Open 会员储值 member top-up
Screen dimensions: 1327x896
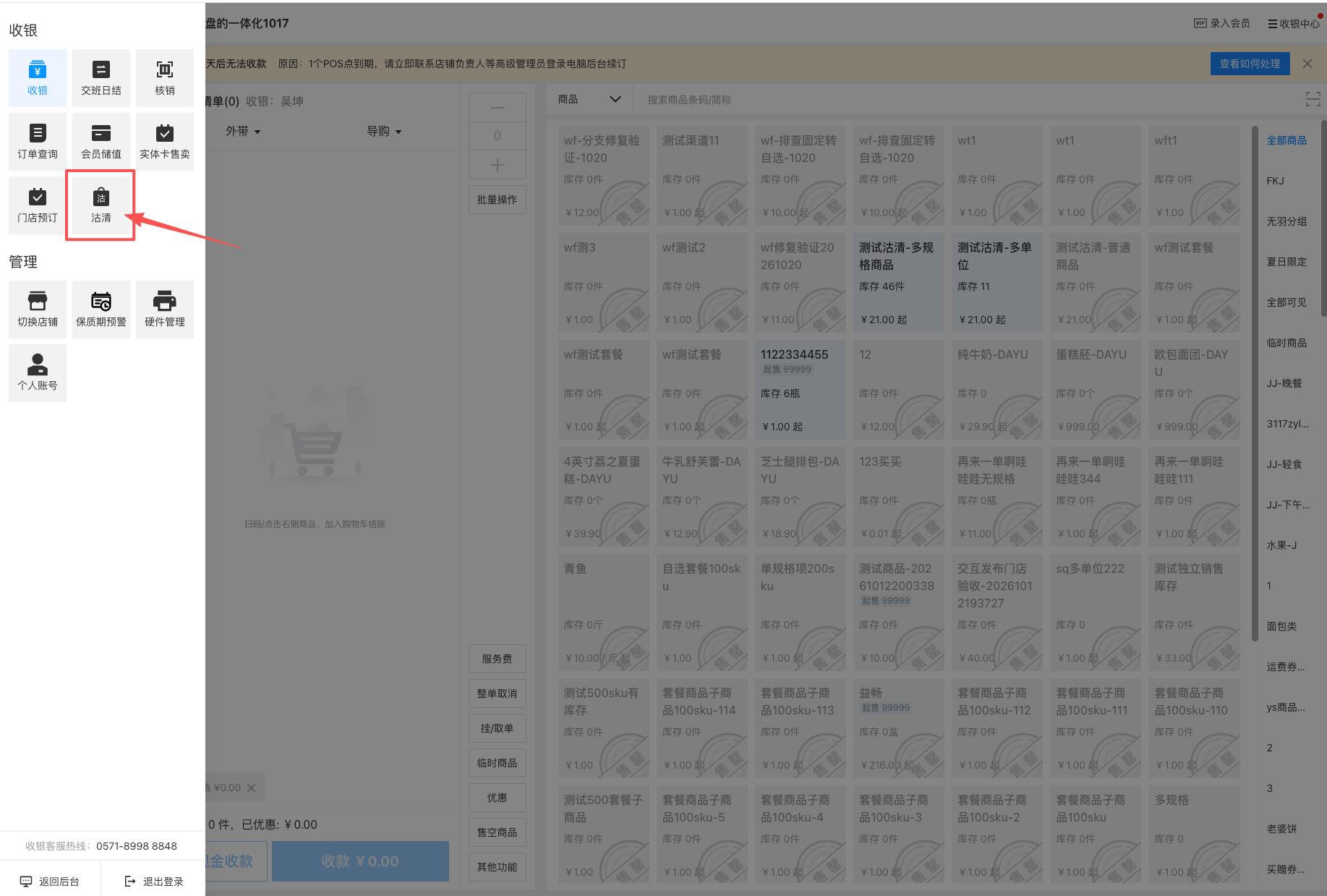(101, 142)
